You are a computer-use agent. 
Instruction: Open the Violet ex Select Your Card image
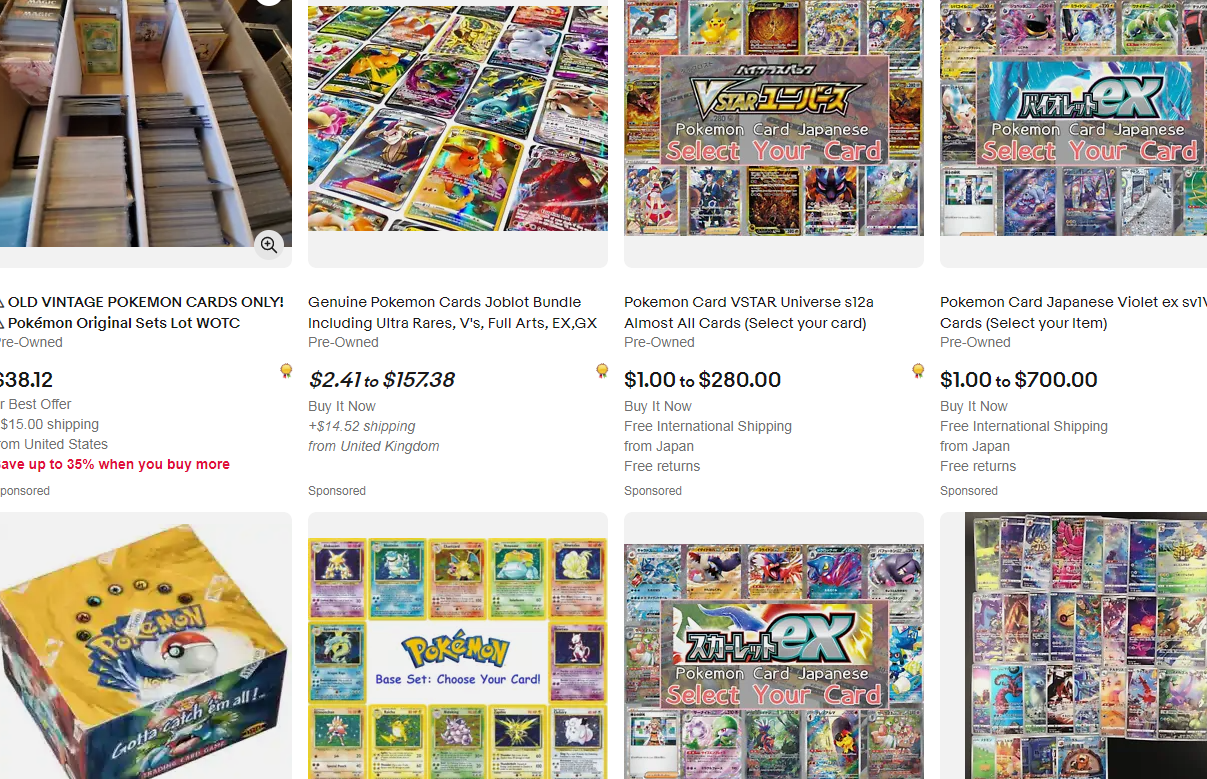[1073, 118]
